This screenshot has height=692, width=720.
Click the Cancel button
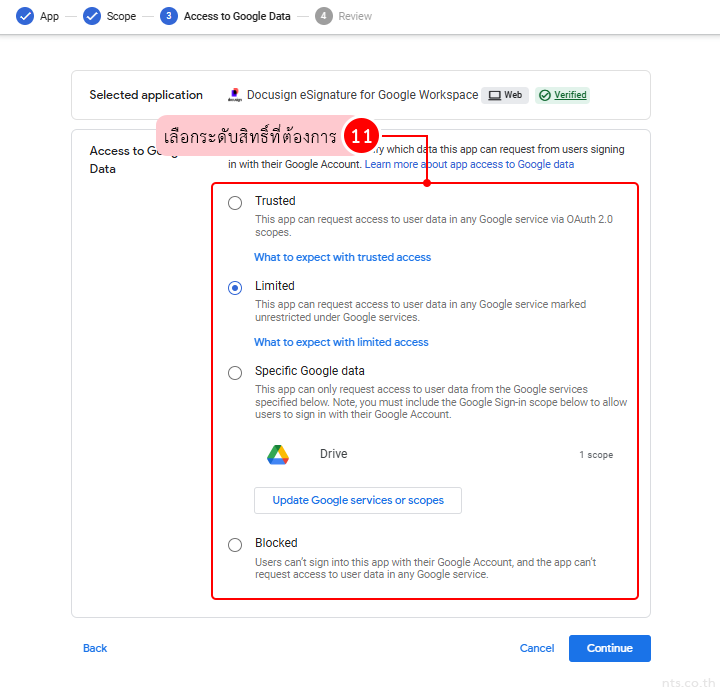537,648
